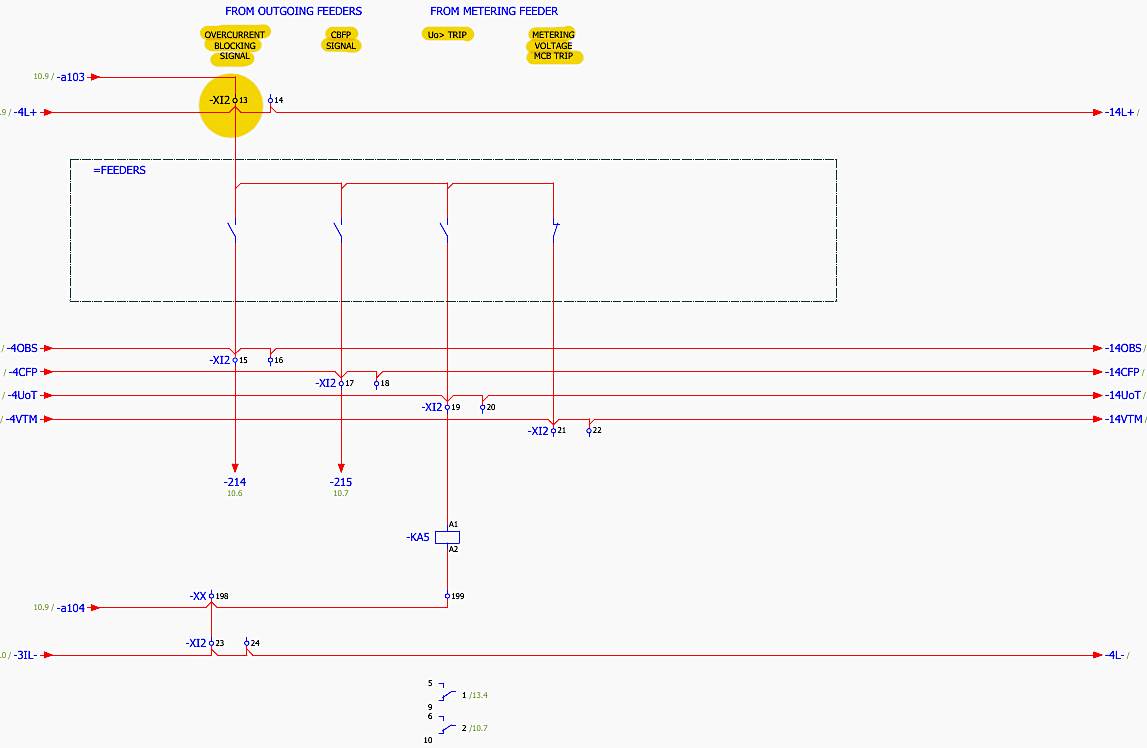
Task: Select the -3IL- potential label
Action: (26, 655)
